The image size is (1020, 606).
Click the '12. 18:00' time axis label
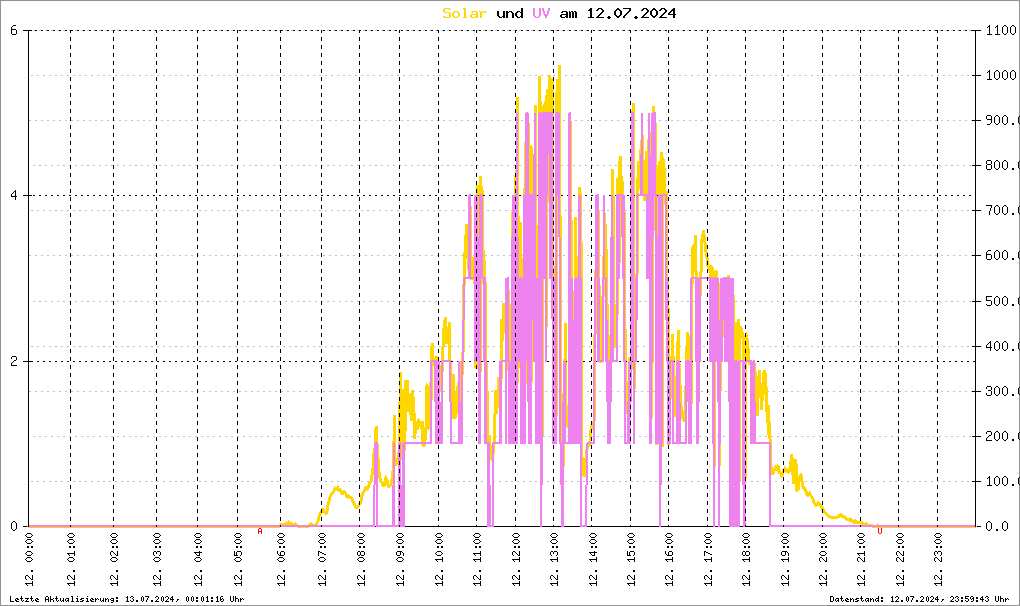746,559
